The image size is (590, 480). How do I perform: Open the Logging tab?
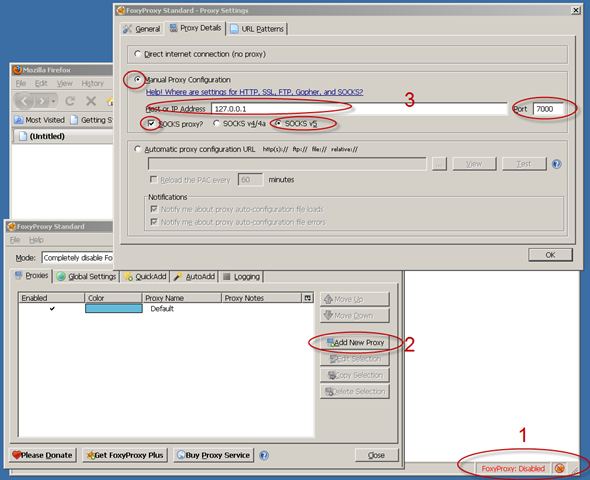coord(242,276)
